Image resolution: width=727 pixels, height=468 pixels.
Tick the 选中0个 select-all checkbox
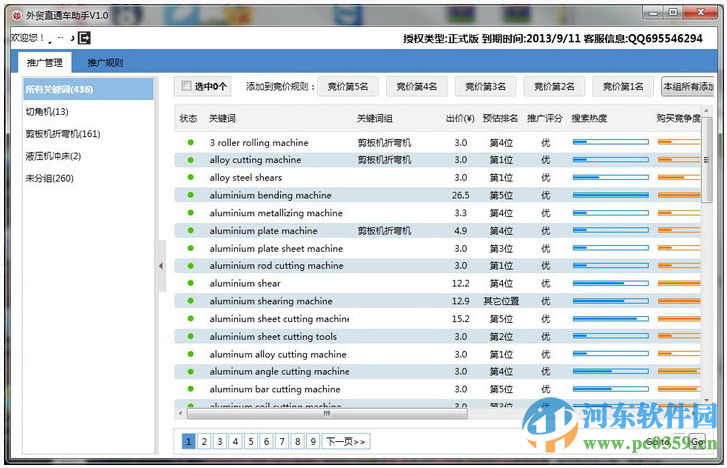186,86
